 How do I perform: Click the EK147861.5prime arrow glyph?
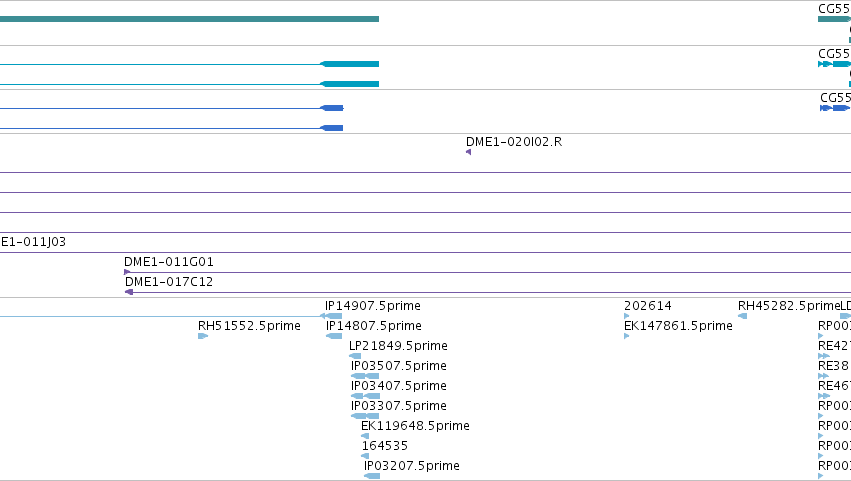[x=627, y=336]
